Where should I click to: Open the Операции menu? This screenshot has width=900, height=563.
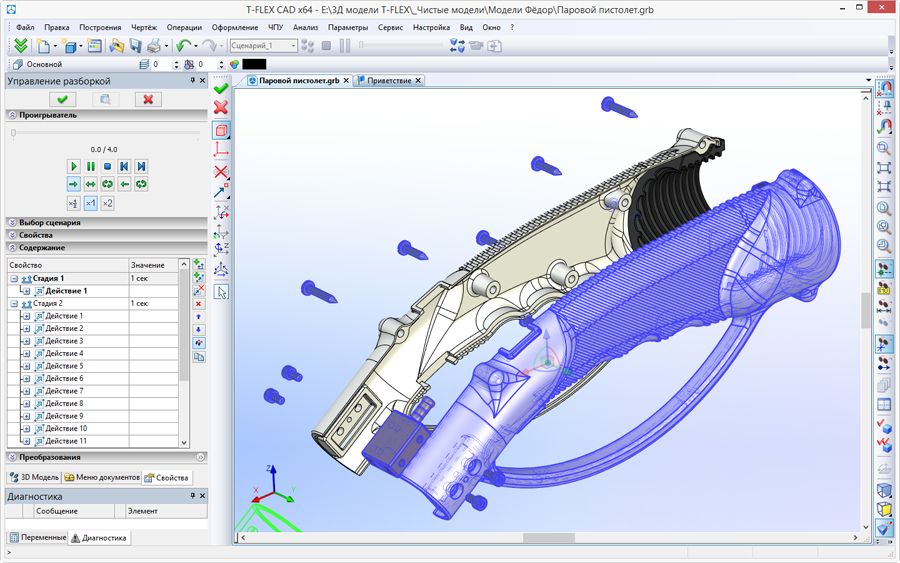(x=182, y=27)
